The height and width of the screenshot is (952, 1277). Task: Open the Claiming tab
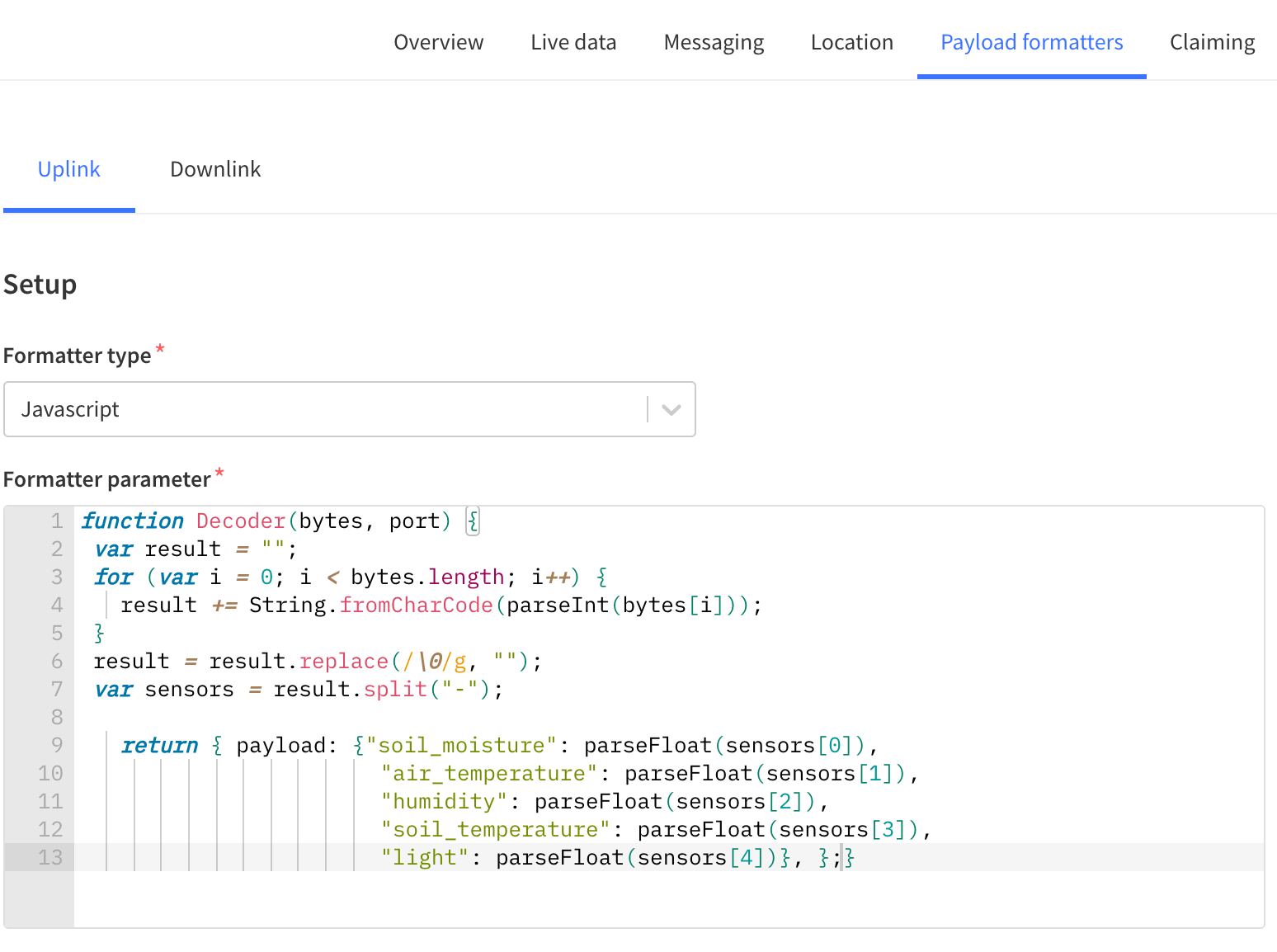pyautogui.click(x=1211, y=42)
